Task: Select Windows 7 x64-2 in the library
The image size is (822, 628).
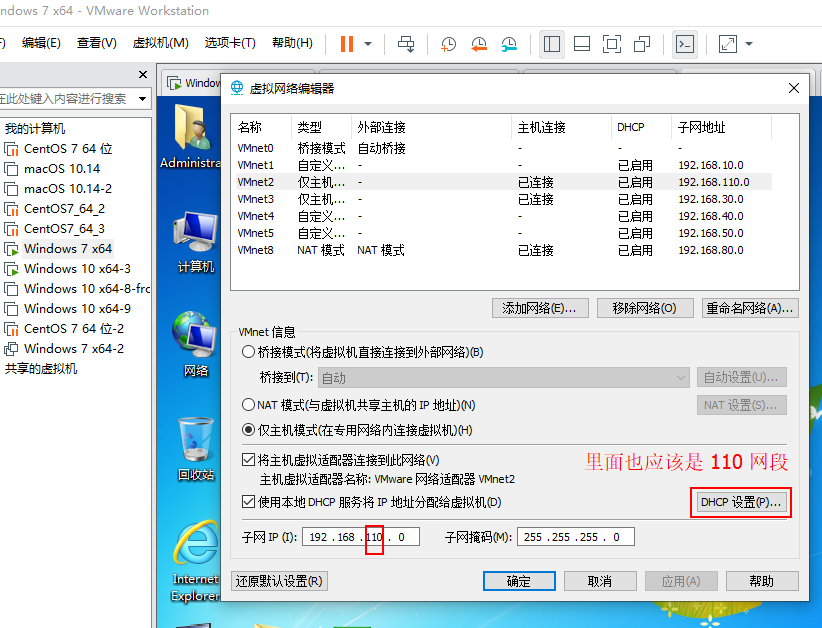Action: point(73,349)
